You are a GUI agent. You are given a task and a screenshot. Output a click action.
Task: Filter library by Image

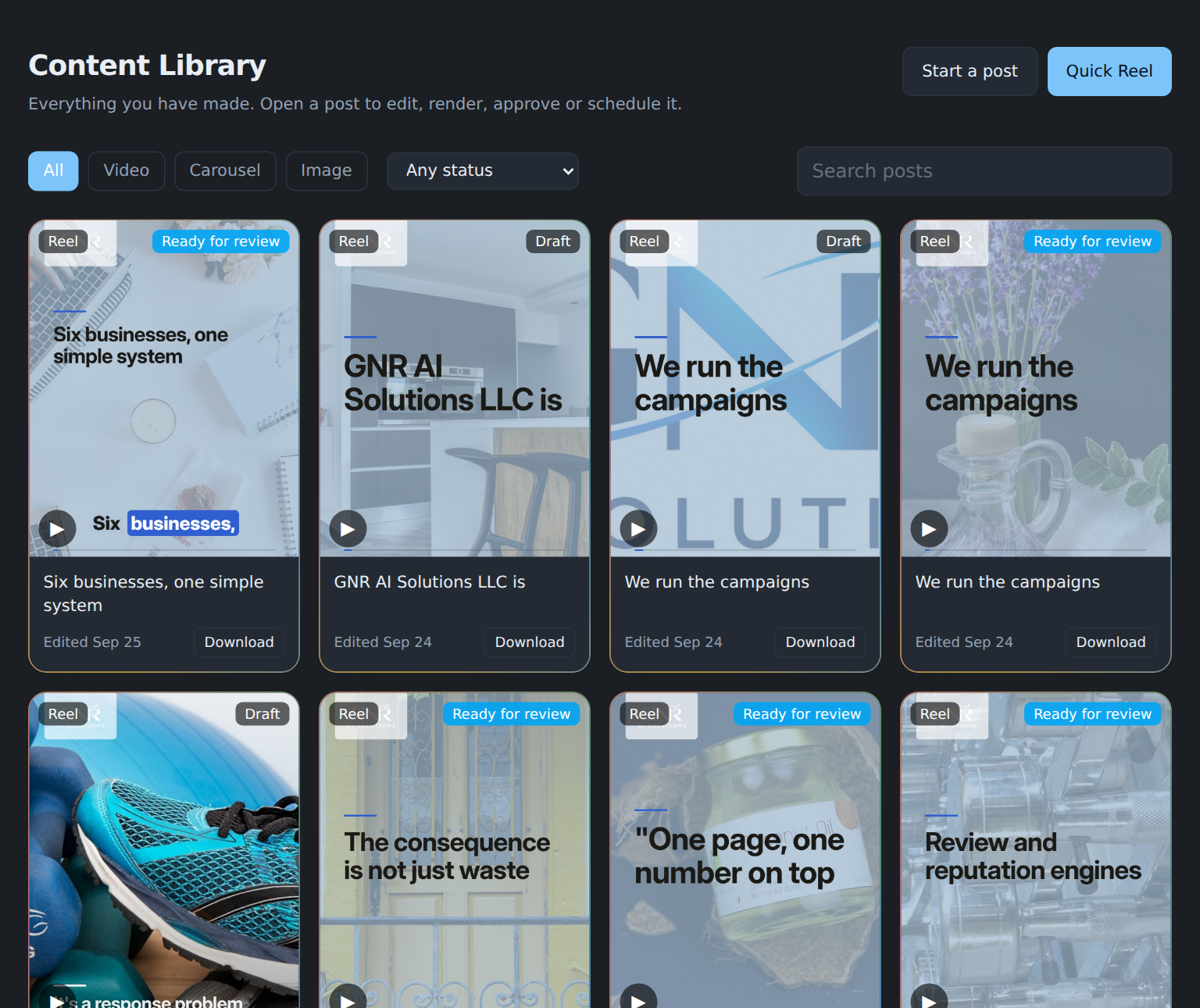click(x=327, y=170)
